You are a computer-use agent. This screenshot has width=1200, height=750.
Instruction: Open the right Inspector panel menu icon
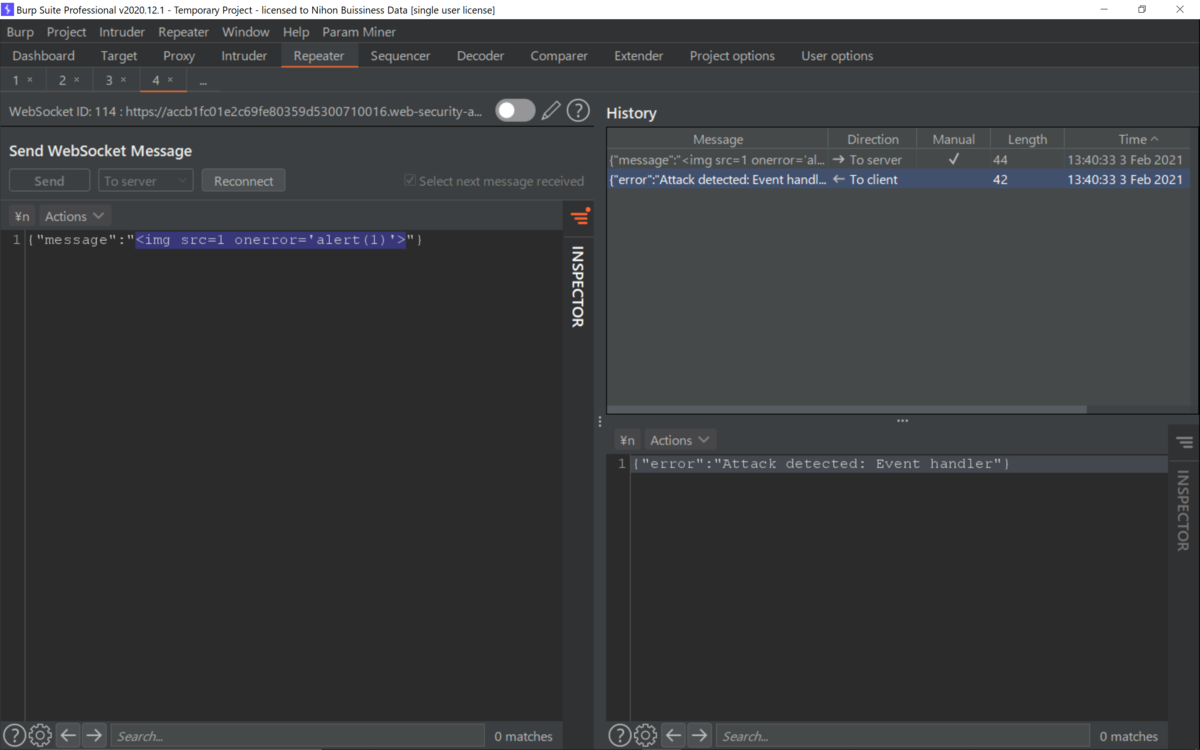(1185, 442)
